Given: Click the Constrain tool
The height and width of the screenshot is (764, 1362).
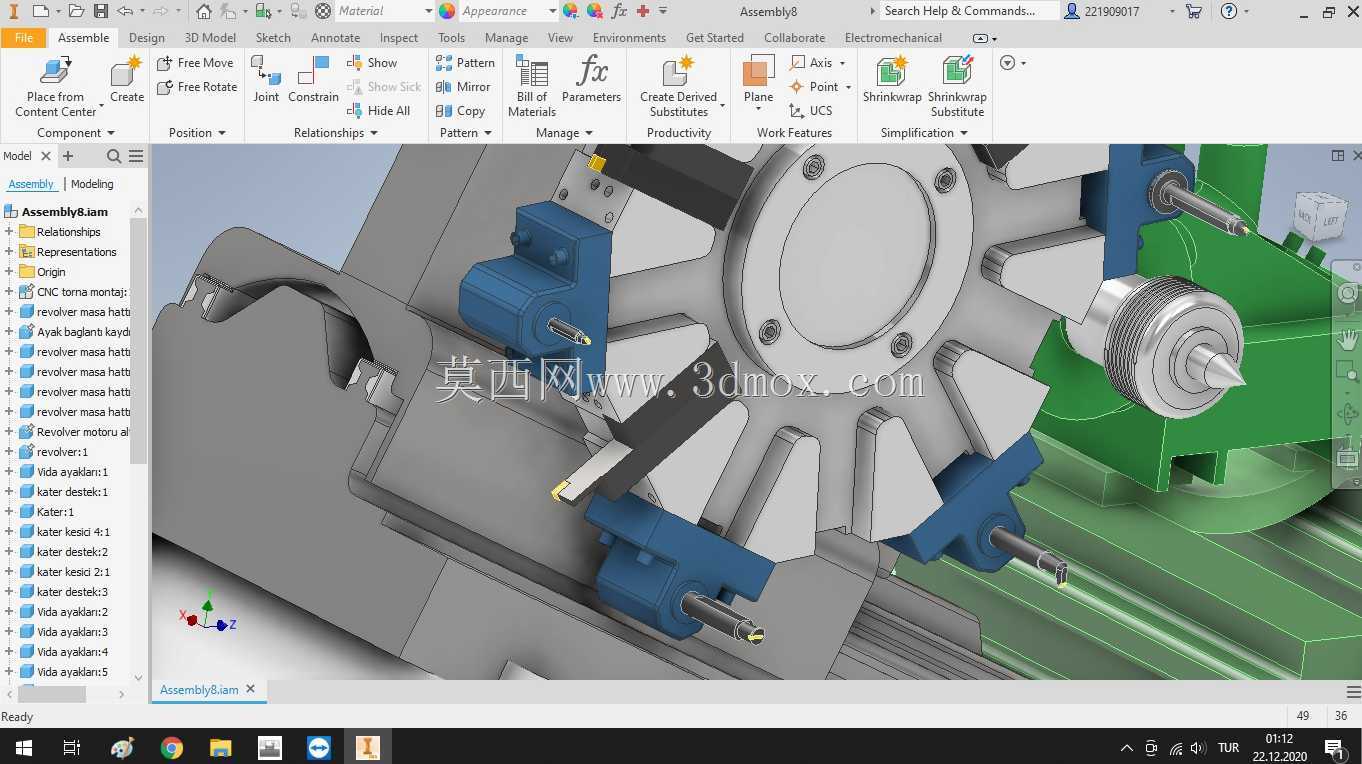Looking at the screenshot, I should (x=313, y=78).
